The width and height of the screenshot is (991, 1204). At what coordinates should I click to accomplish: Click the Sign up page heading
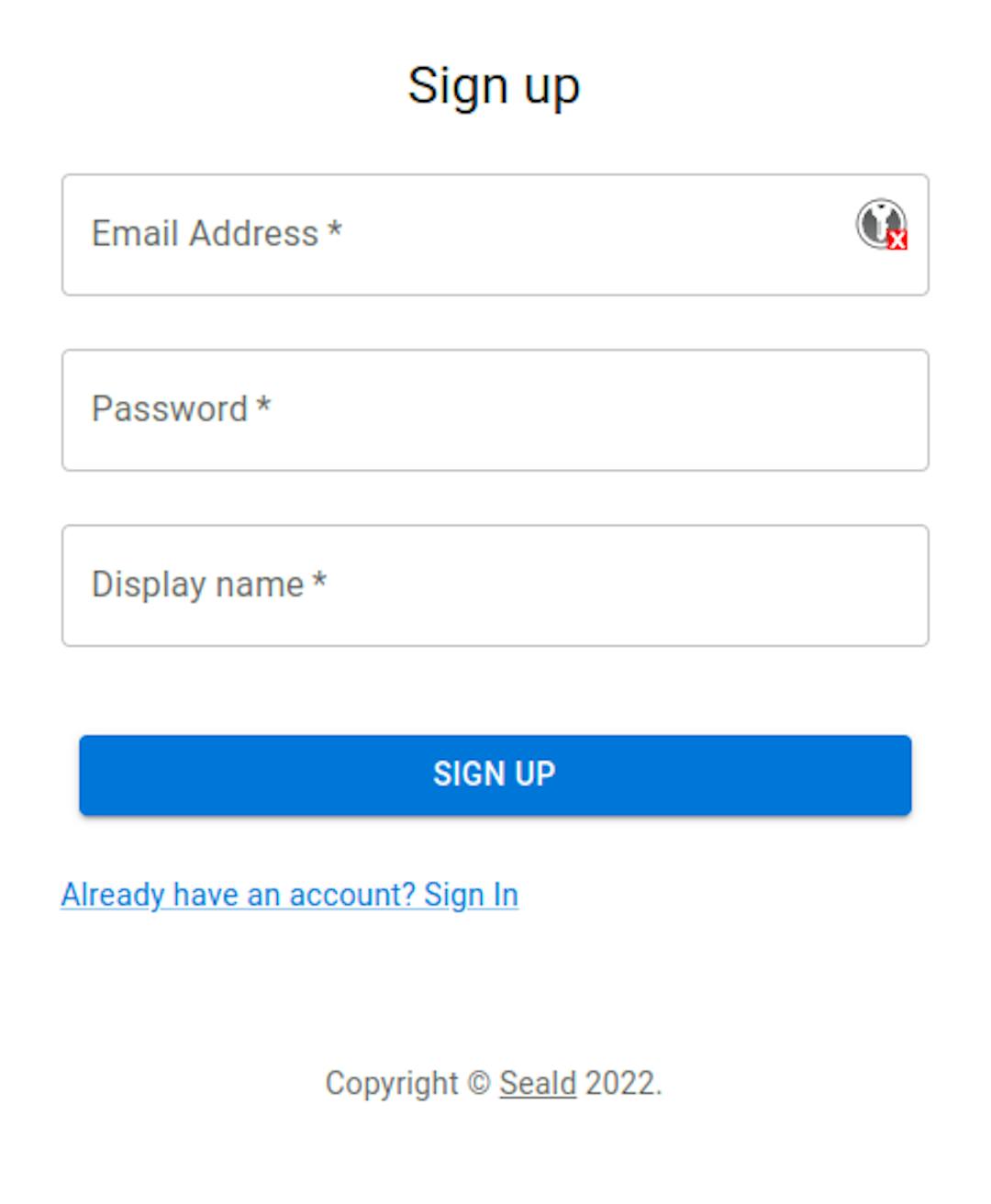click(494, 87)
